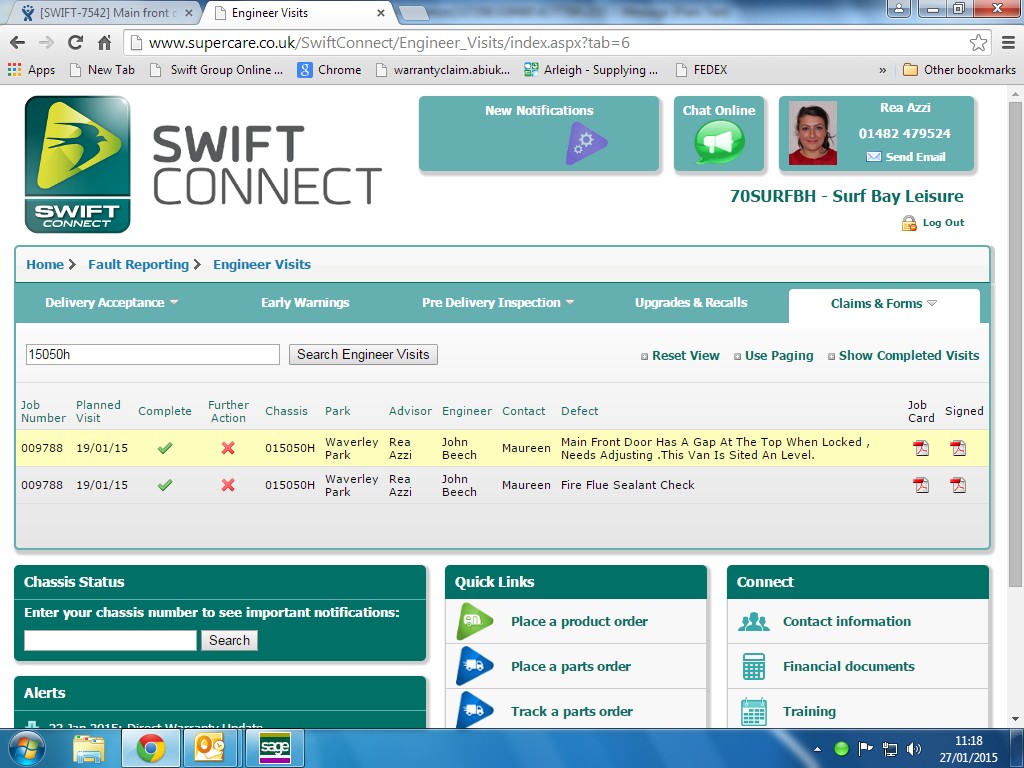
Task: Click the Chat Online megaphone icon
Action: tap(719, 142)
